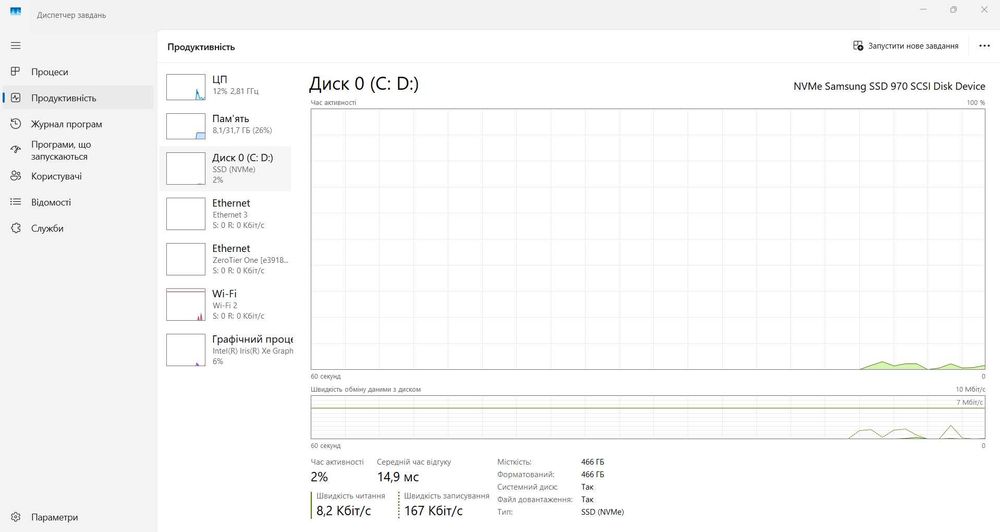This screenshot has width=1000, height=532.
Task: Open the Служби page
Action: pyautogui.click(x=78, y=228)
